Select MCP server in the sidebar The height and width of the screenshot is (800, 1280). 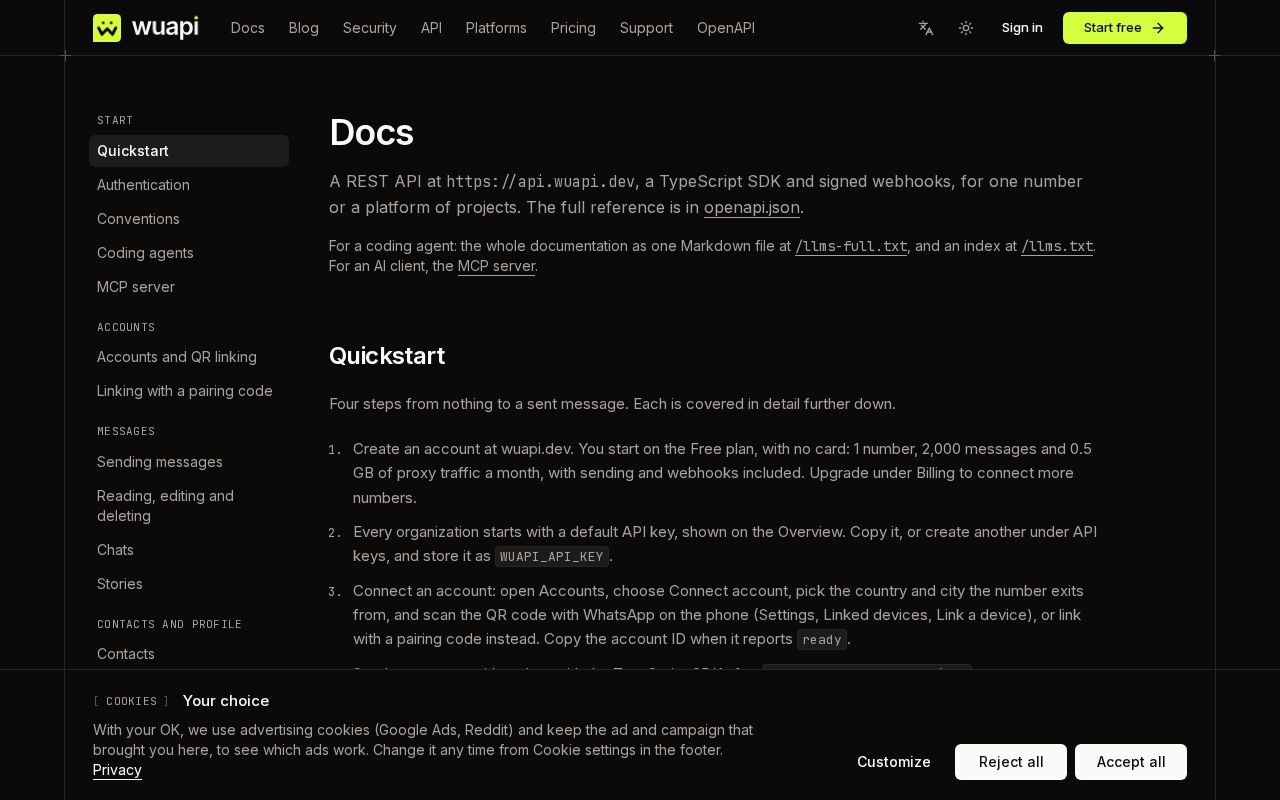pos(189,287)
